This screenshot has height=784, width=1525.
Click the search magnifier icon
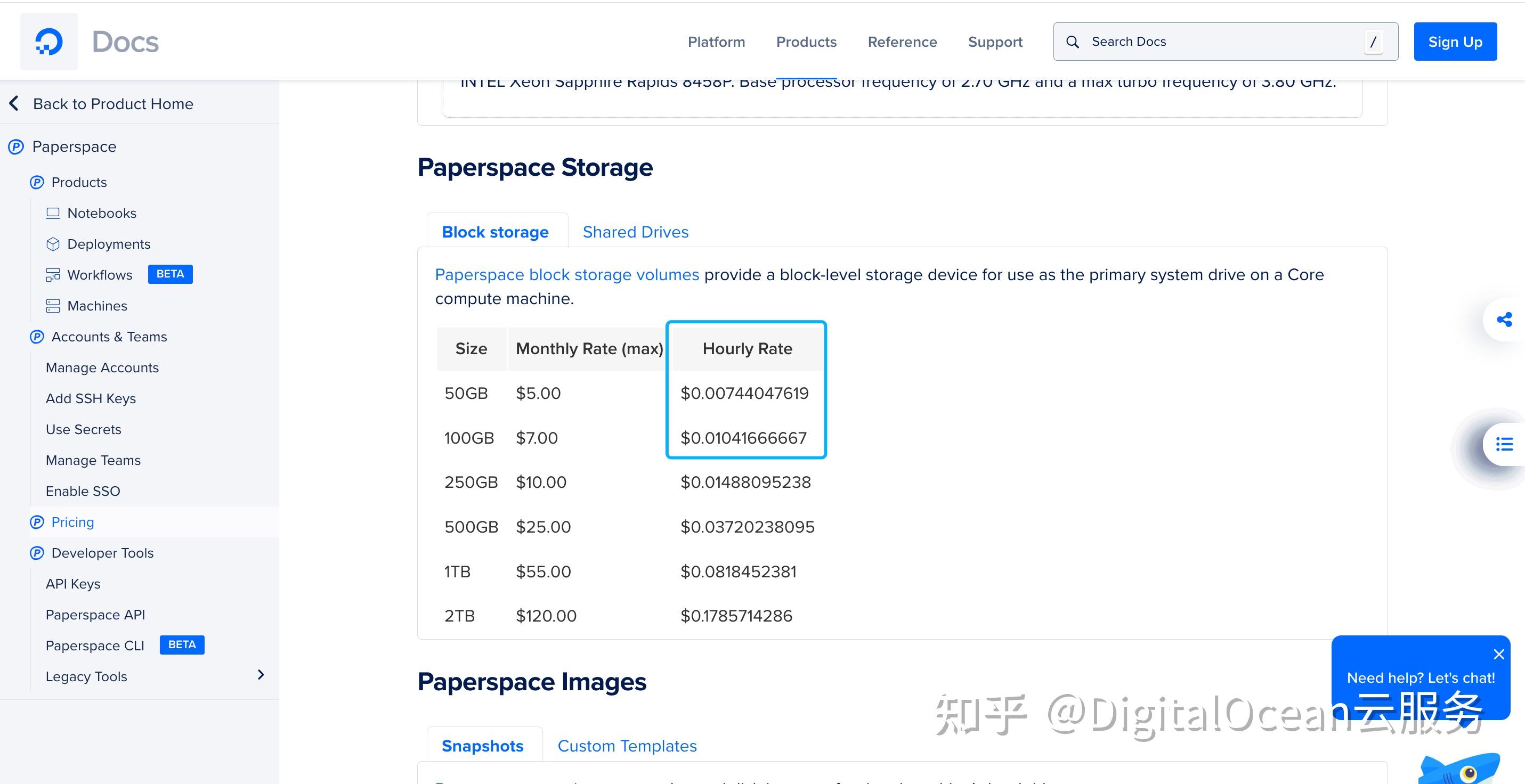click(1072, 42)
